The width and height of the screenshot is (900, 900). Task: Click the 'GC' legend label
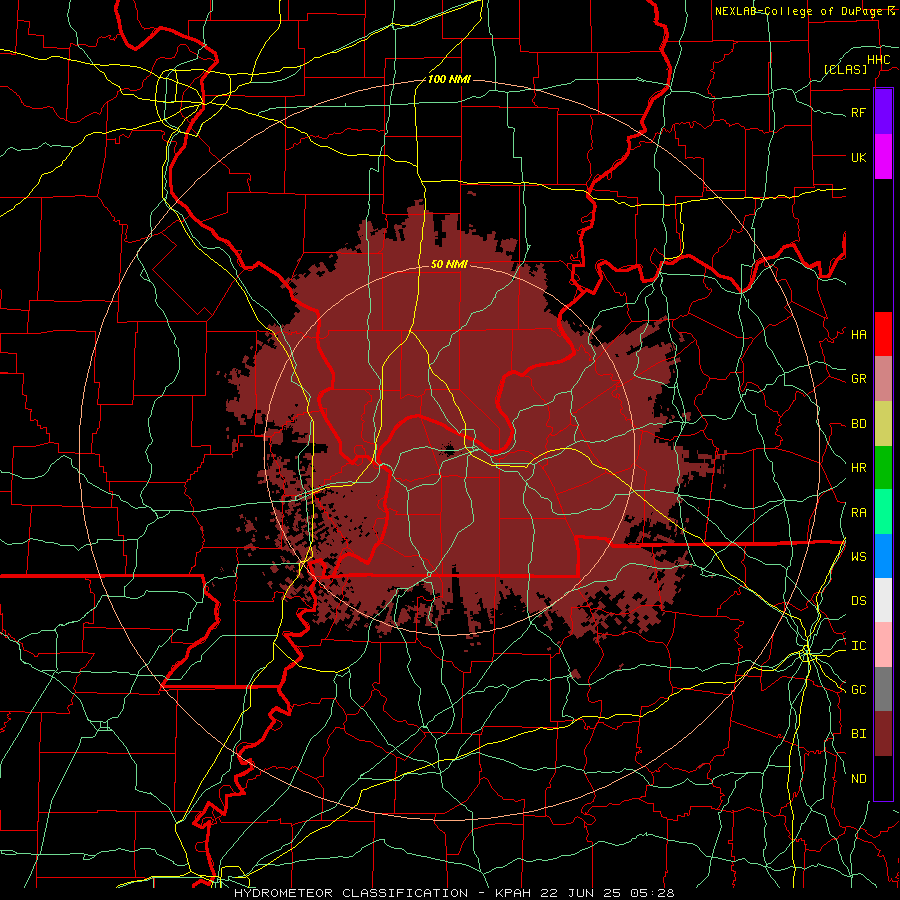(859, 690)
